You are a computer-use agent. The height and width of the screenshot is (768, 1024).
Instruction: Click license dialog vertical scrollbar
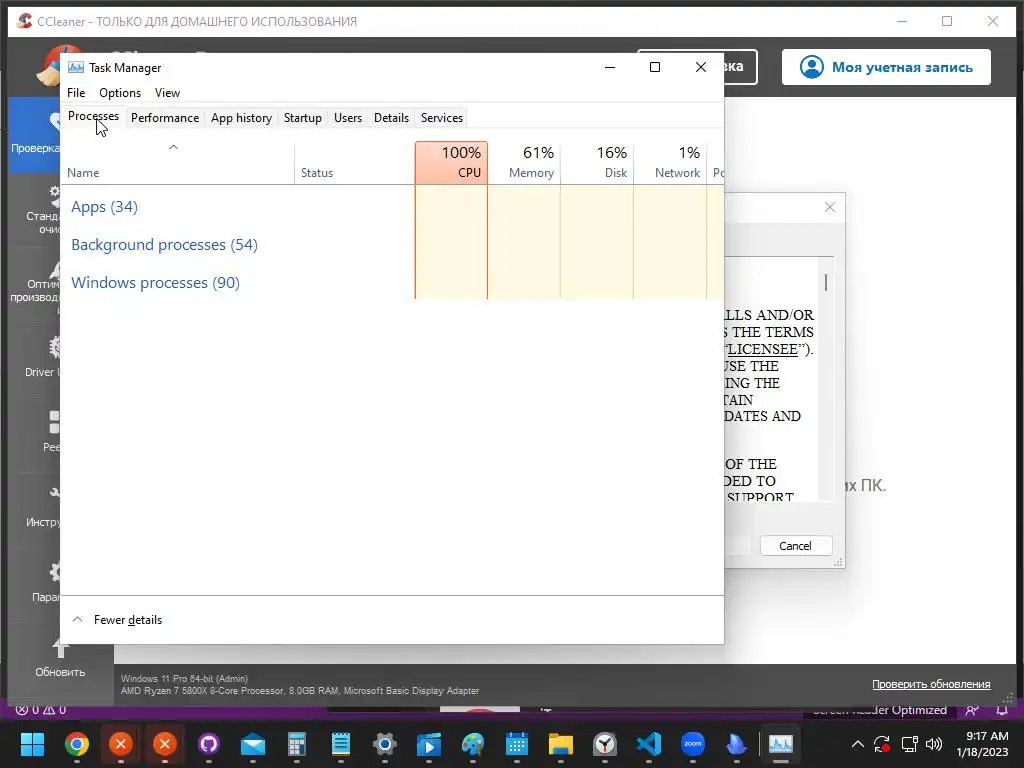tap(826, 379)
